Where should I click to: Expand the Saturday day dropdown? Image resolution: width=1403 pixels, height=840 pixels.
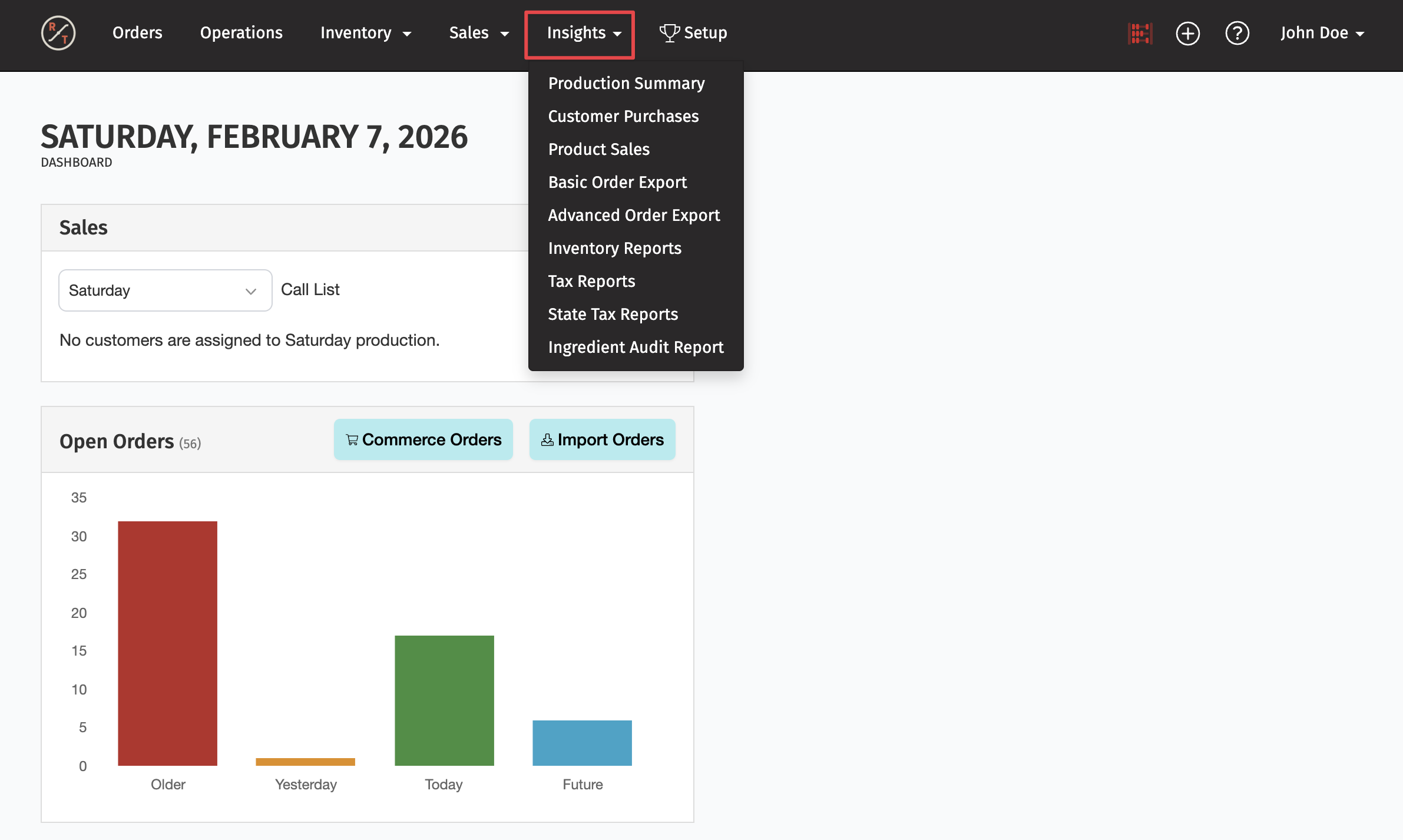(x=165, y=290)
